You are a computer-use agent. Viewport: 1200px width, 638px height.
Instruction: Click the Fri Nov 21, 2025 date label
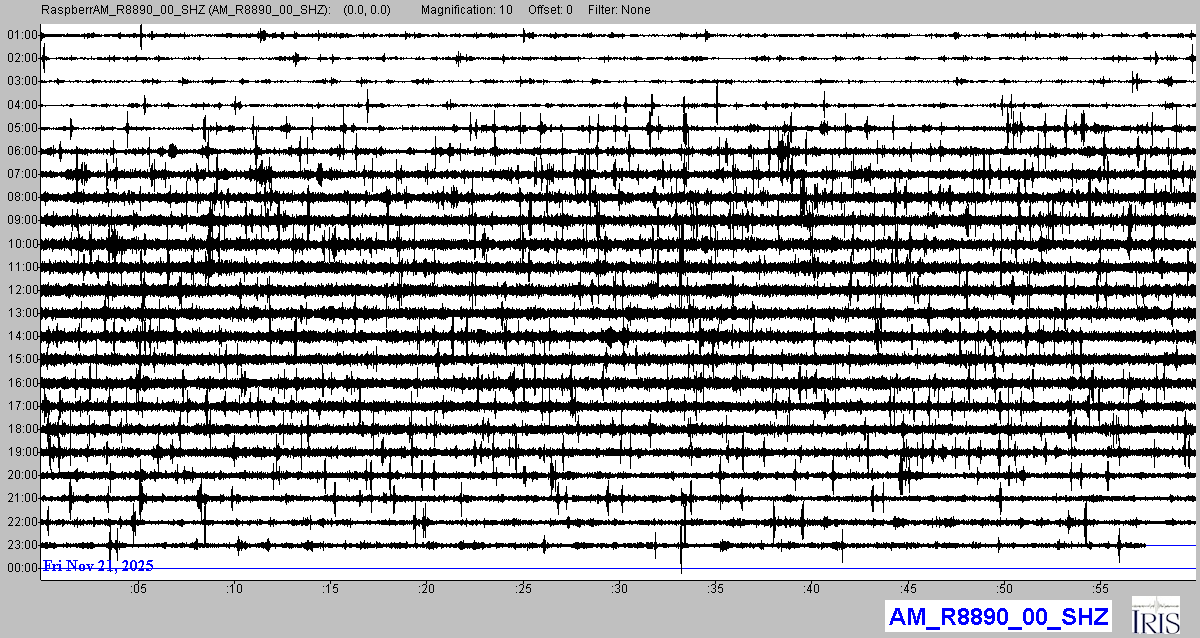pyautogui.click(x=98, y=566)
